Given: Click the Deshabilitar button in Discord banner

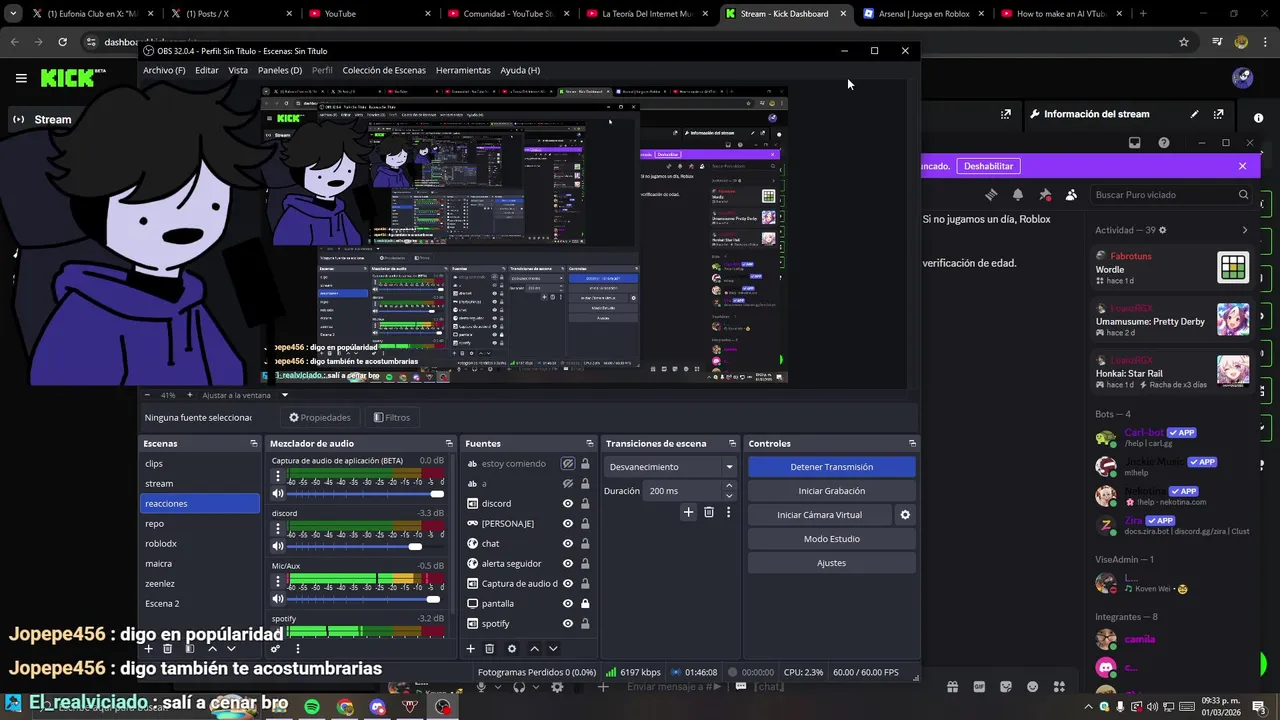Looking at the screenshot, I should click(988, 166).
